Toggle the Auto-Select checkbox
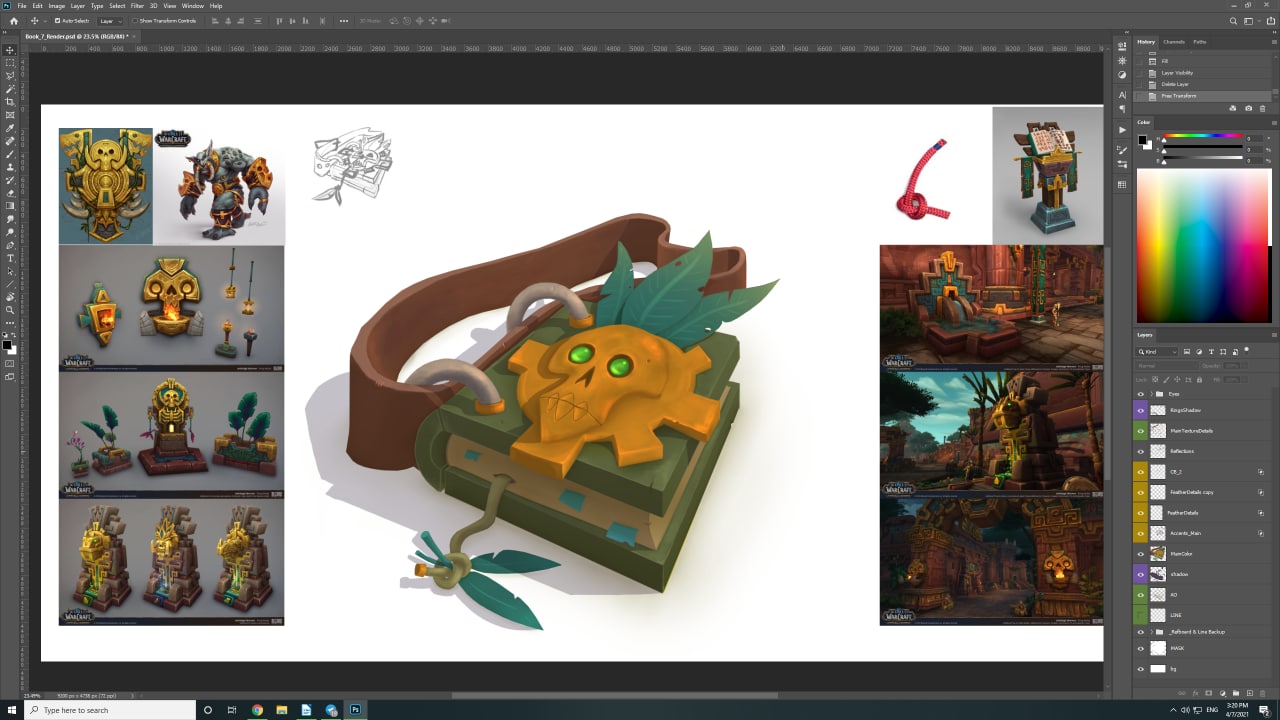 coord(57,20)
